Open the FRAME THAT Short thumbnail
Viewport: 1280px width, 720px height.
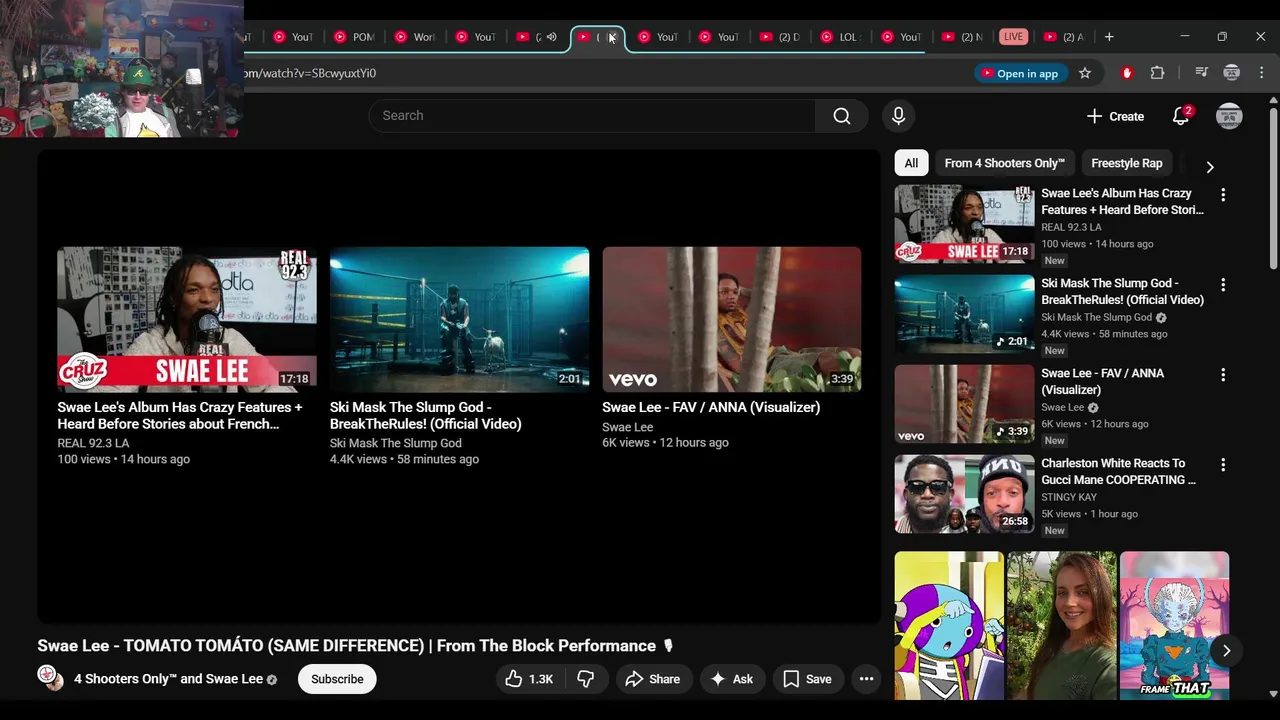pyautogui.click(x=1174, y=625)
